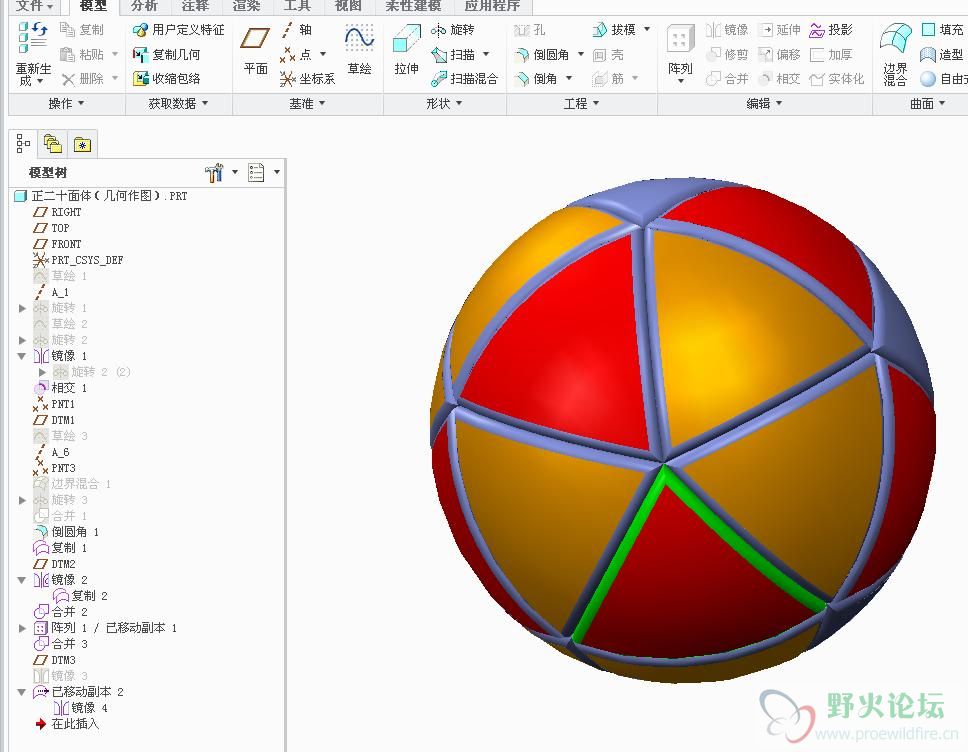
Task: Collapse the 已移动副本 2 tree node
Action: [x=22, y=692]
